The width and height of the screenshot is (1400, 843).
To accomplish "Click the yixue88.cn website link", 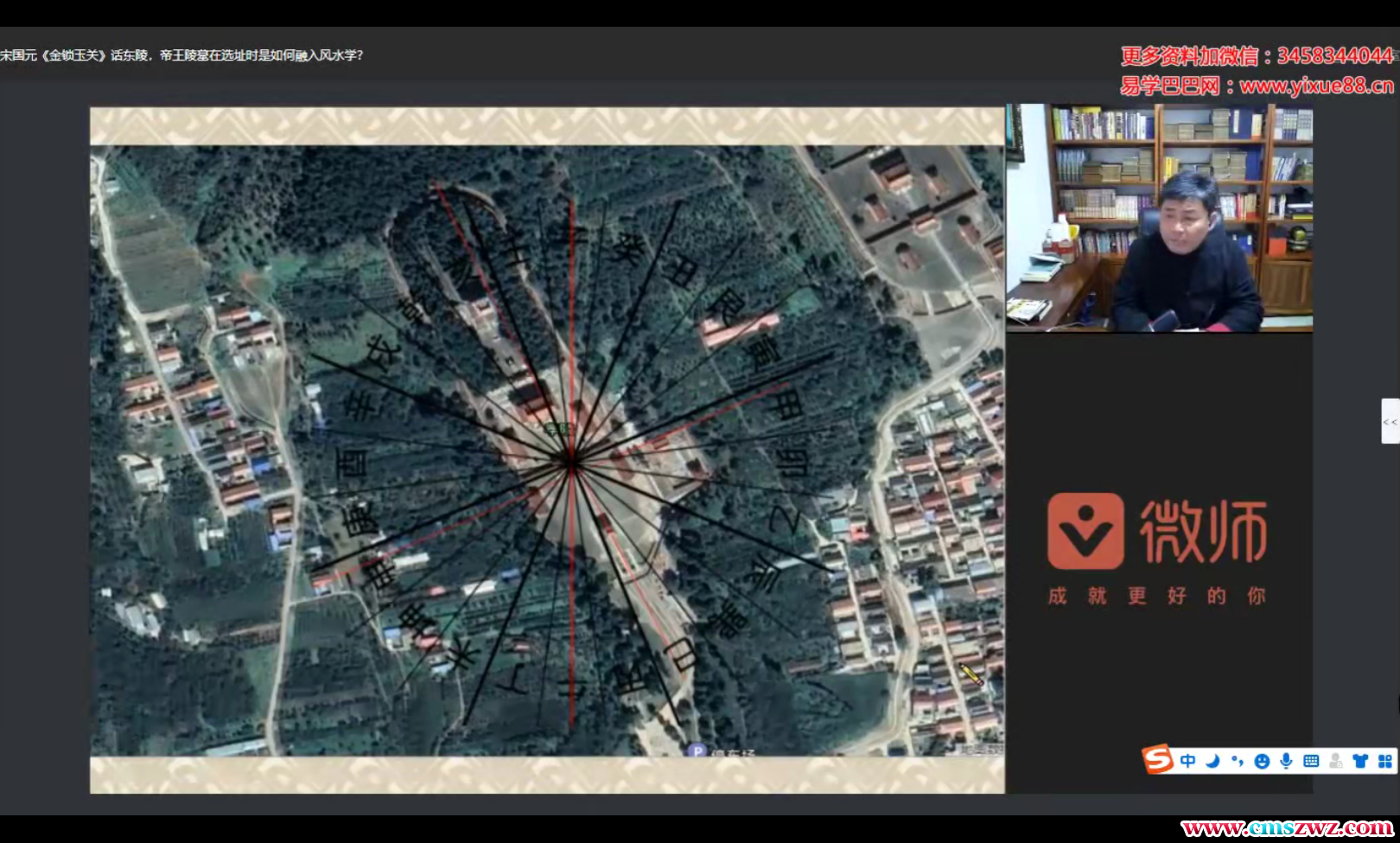I will (x=1315, y=86).
